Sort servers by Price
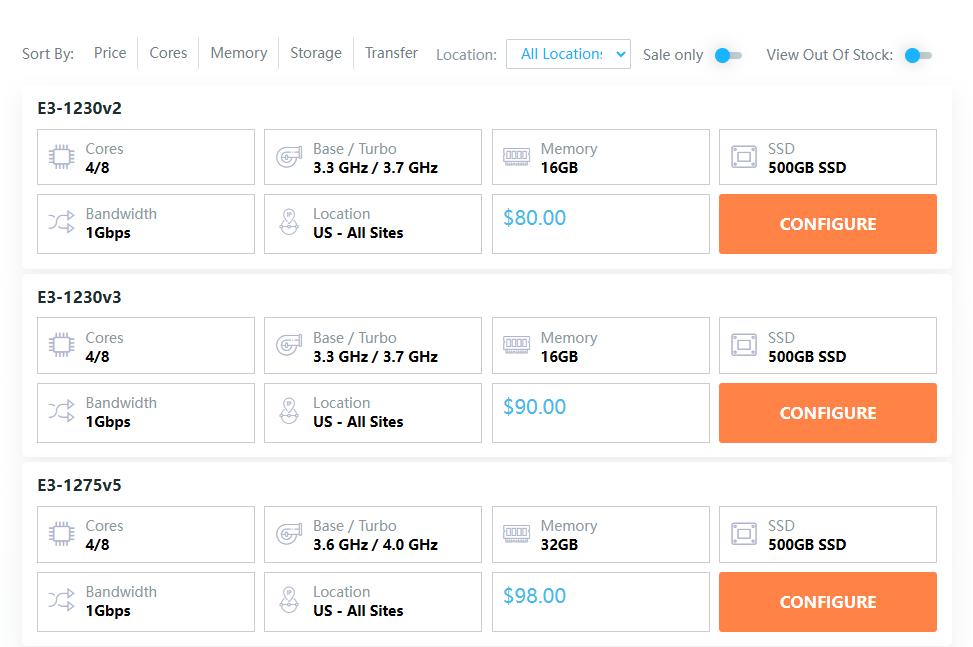 click(110, 53)
